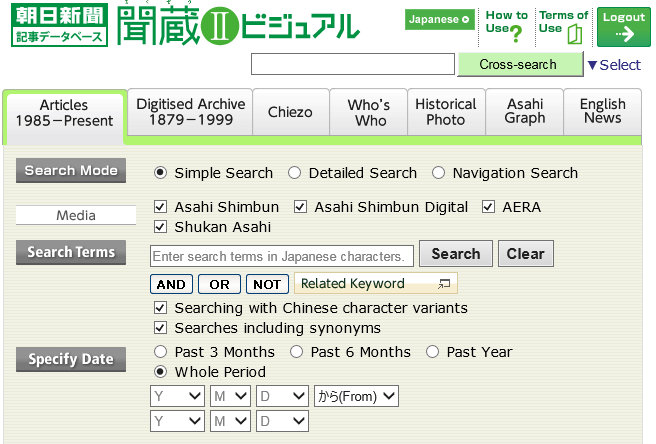The image size is (656, 444).
Task: Open the start day (D) dropdown
Action: 282,396
